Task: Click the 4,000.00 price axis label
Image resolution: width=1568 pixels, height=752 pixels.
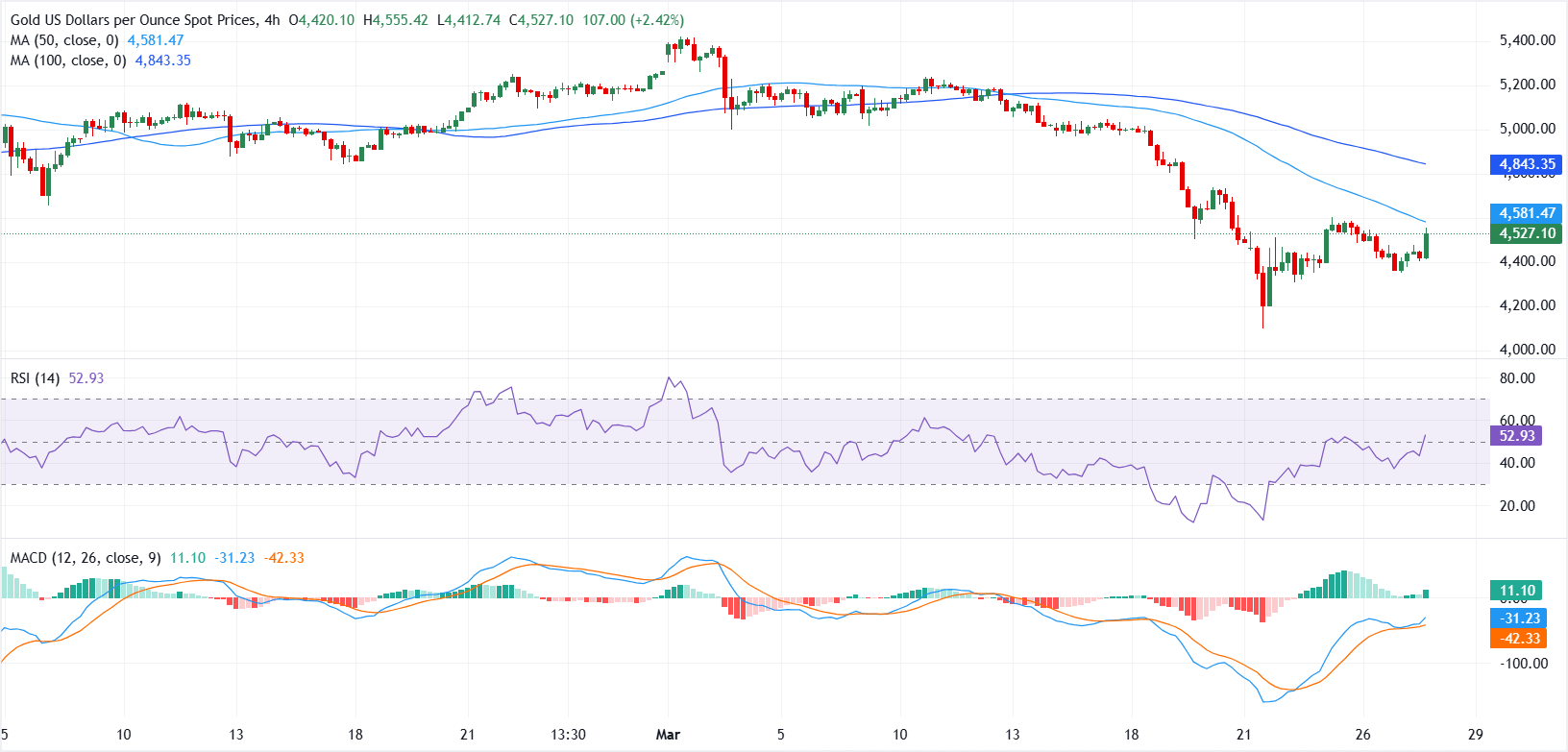Action: click(1527, 350)
